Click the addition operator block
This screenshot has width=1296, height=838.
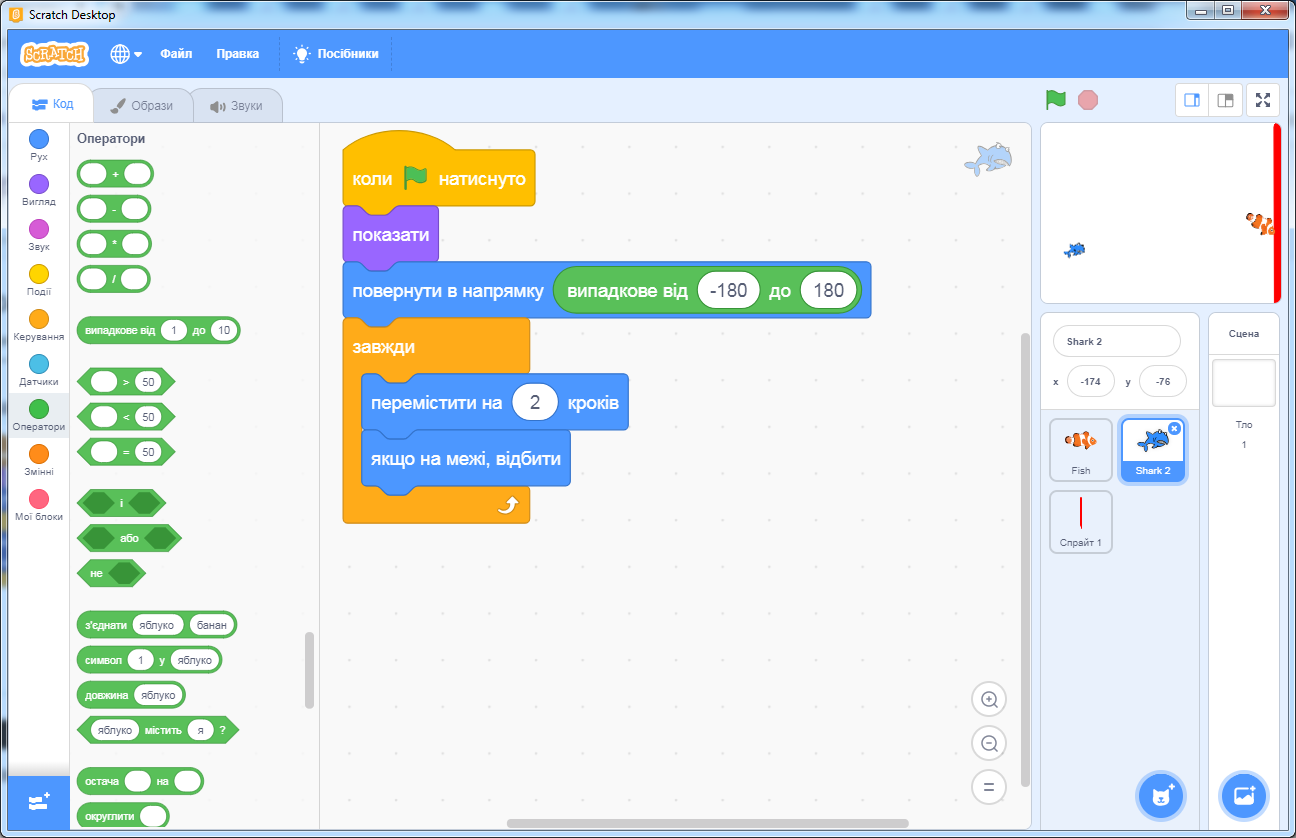coord(115,174)
